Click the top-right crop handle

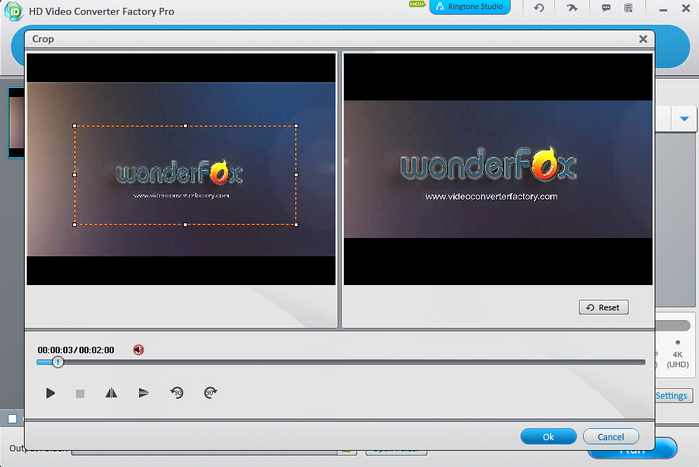pos(296,126)
